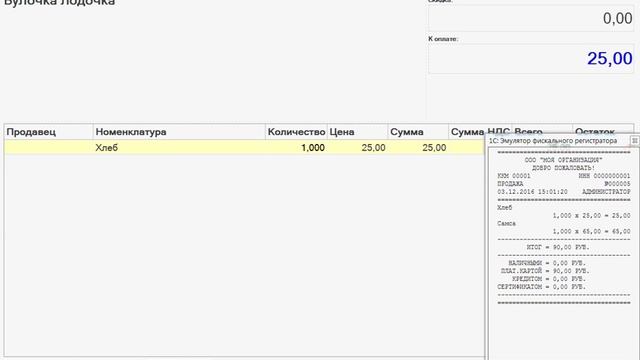
Task: Click 'НАЛИЧНЫМИ = 0,00 РУБ.' receipt line
Action: tap(547, 263)
